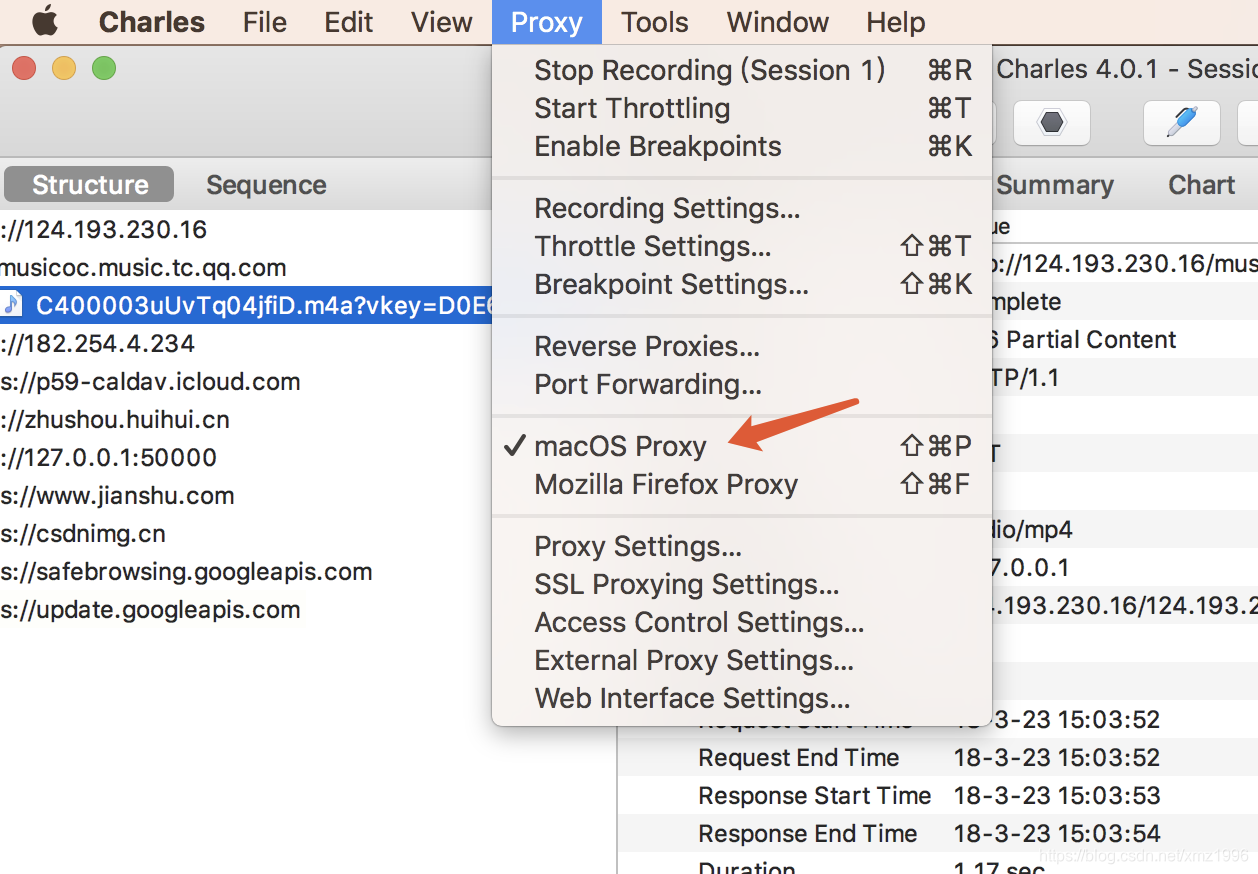Toggle the checked macOS Proxy item
Viewport: 1258px width, 874px height.
(x=742, y=446)
